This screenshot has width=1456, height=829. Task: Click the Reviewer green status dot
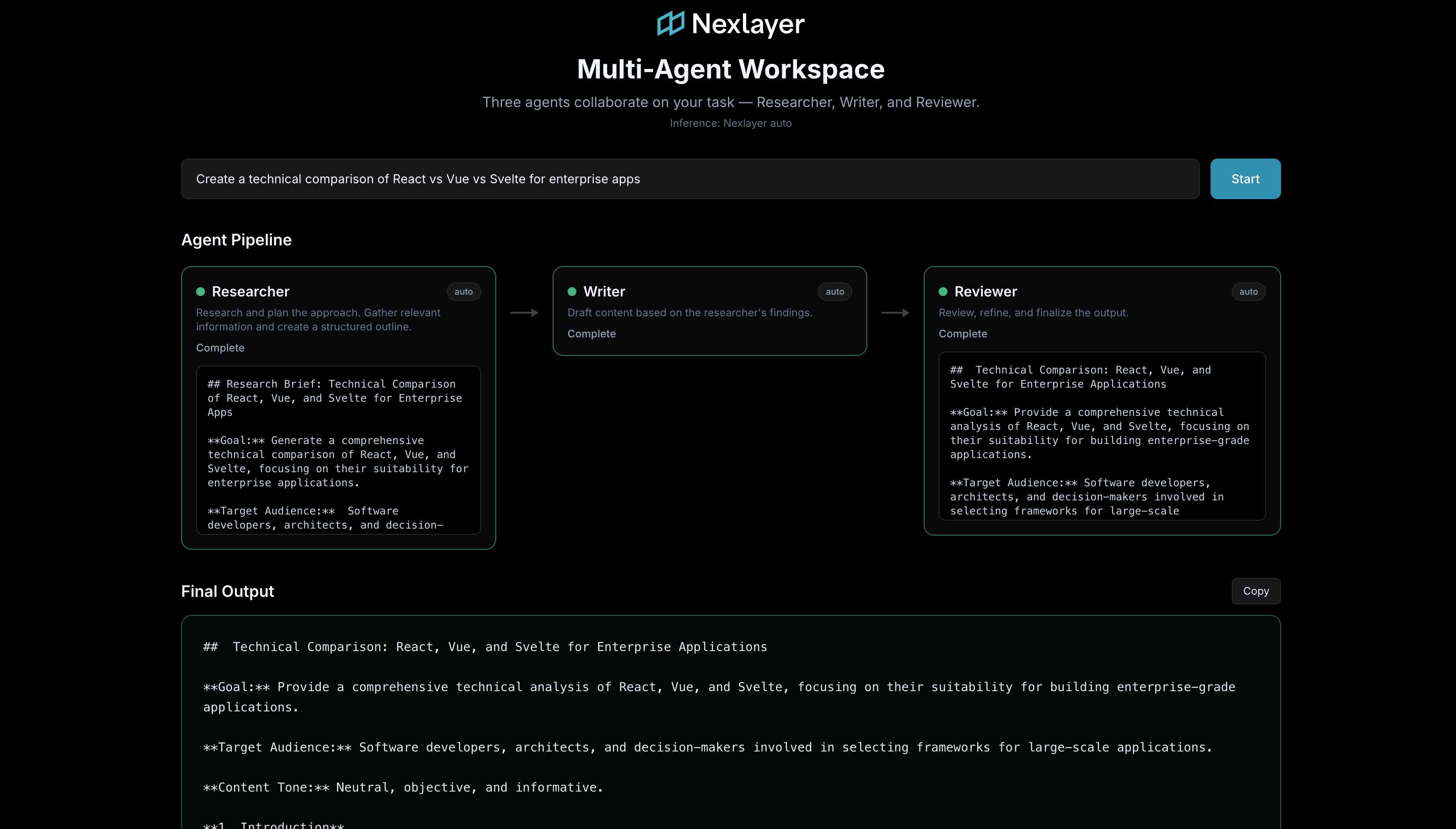tap(943, 292)
